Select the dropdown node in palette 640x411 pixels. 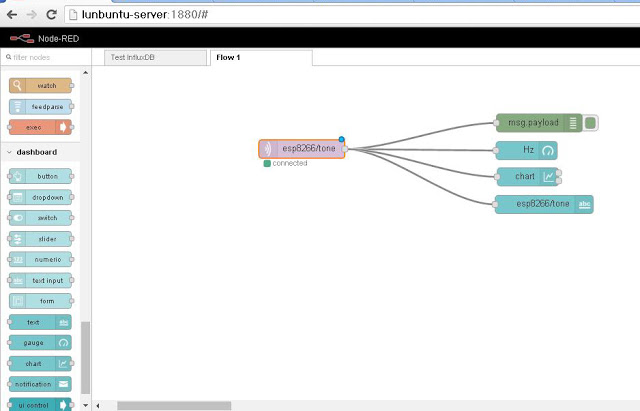[40, 197]
